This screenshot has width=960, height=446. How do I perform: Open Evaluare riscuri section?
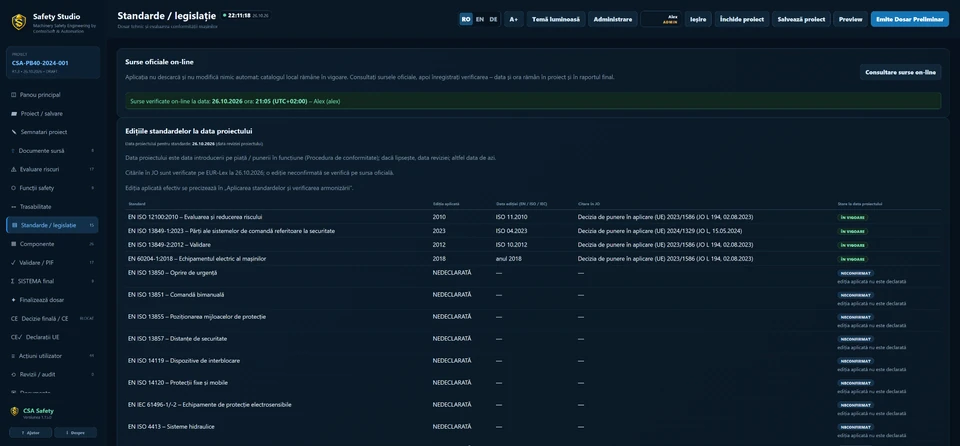pos(52,169)
